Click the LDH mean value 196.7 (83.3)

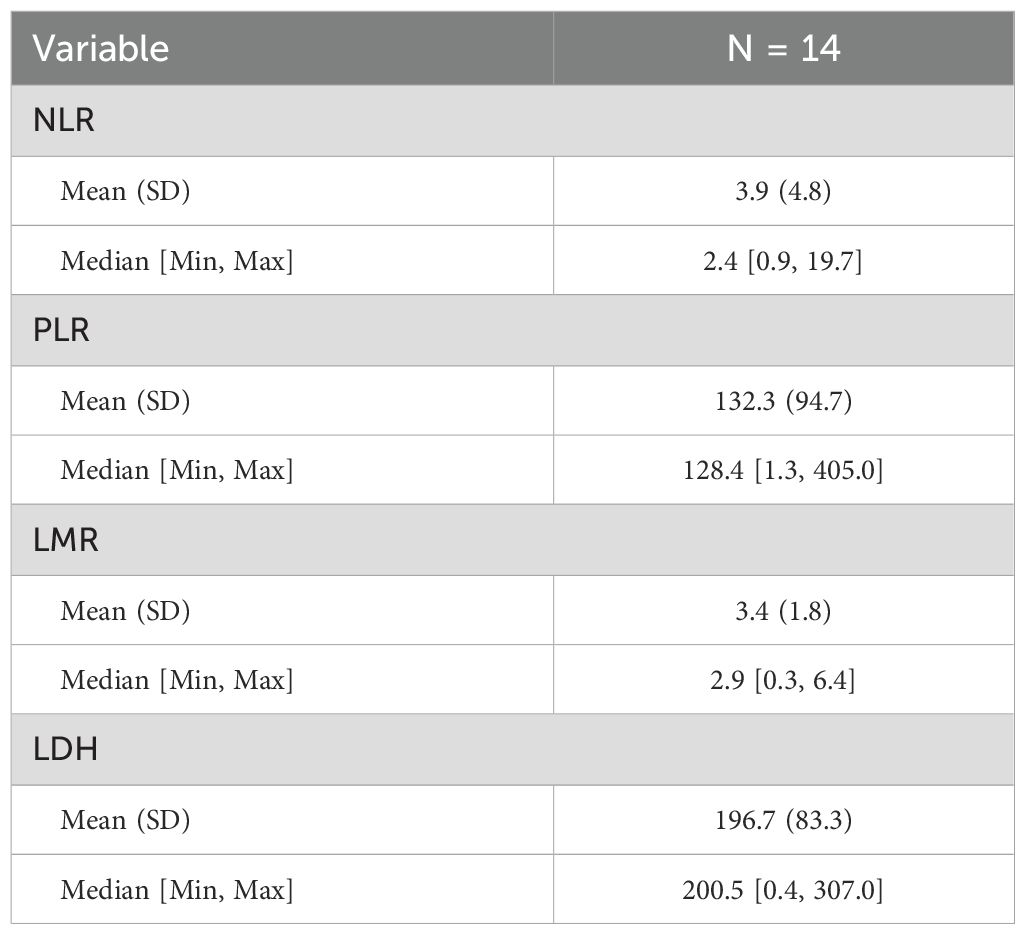coord(784,820)
